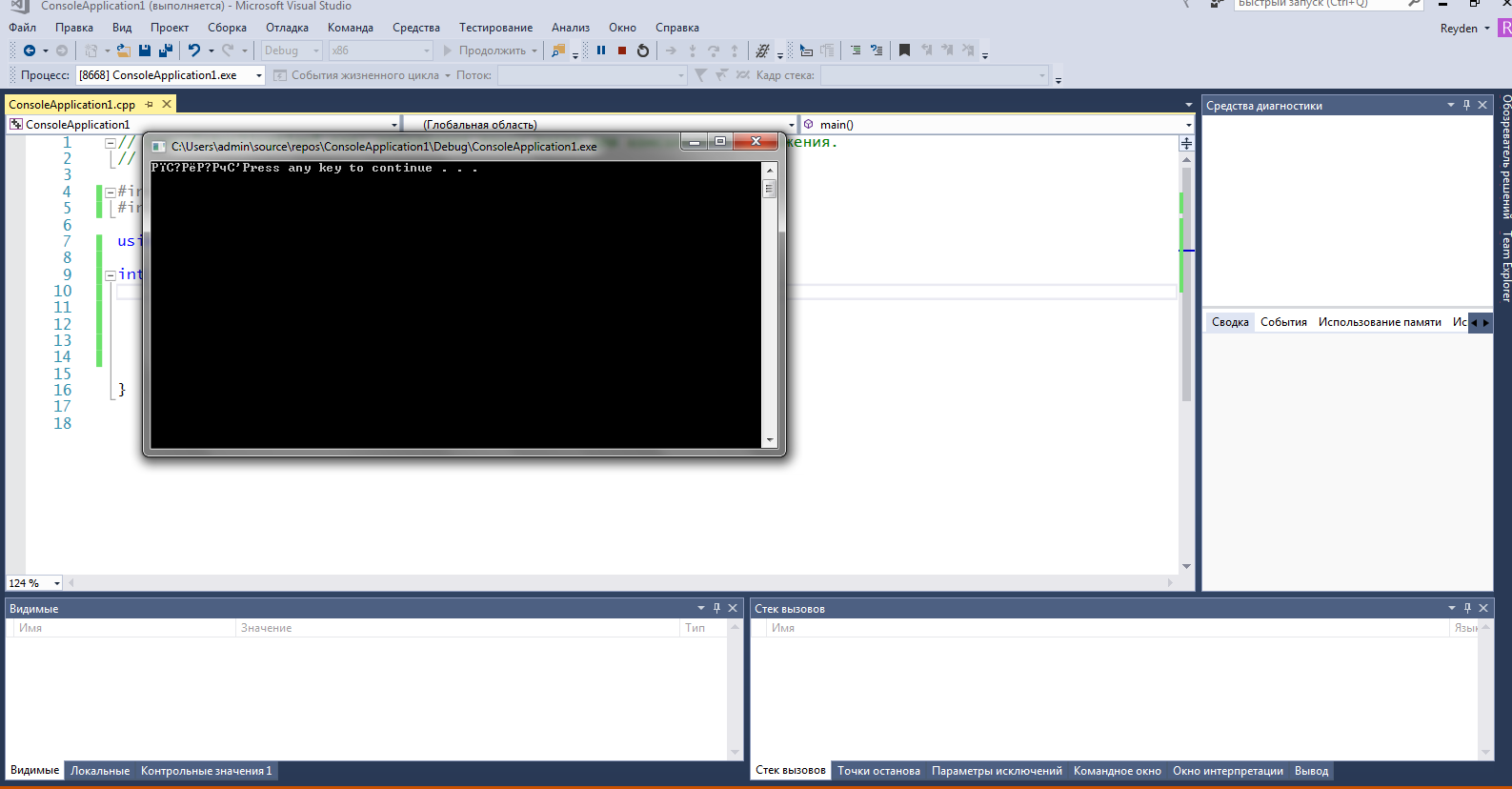The height and width of the screenshot is (789, 1512).
Task: Open the Файл menu
Action: [23, 28]
